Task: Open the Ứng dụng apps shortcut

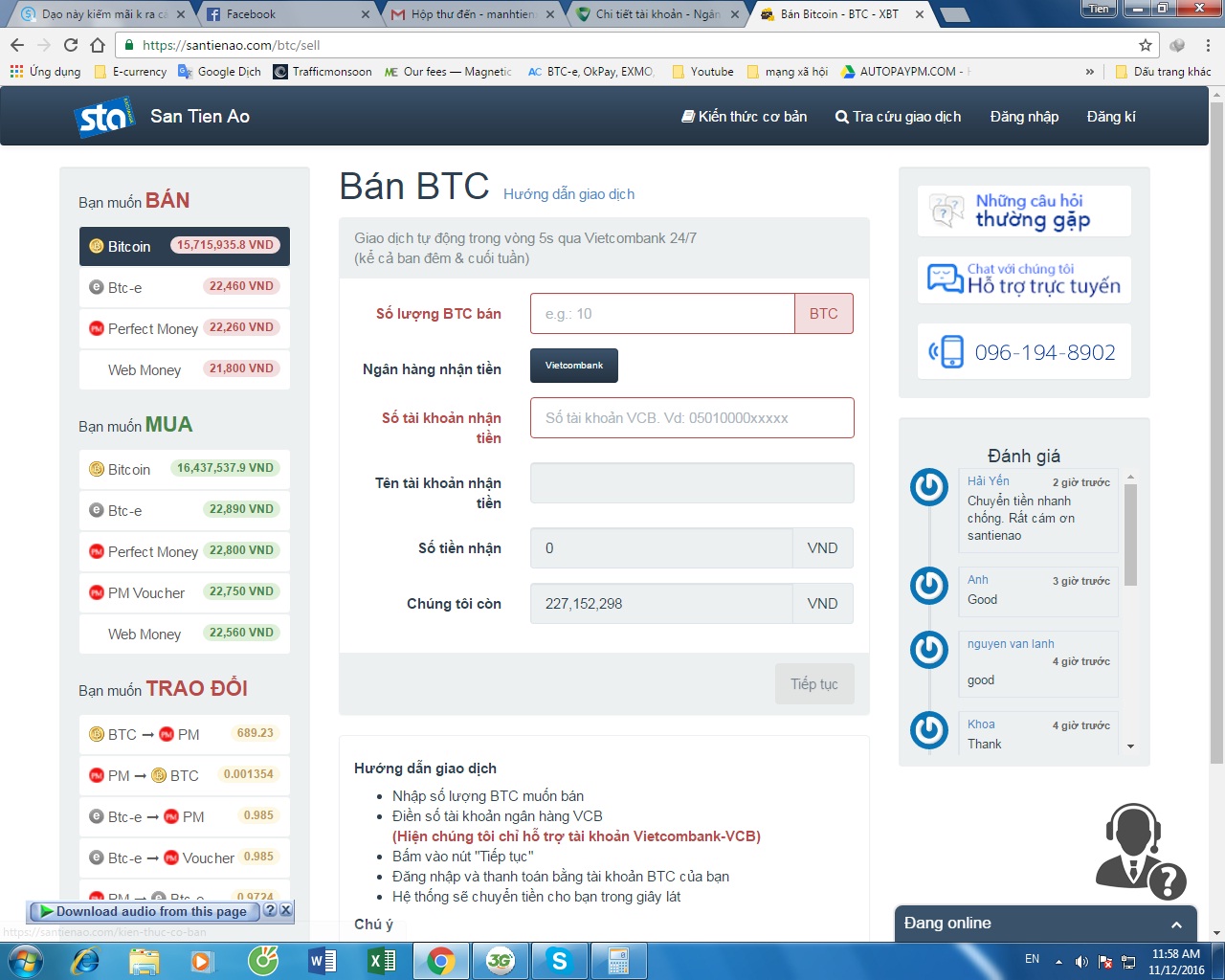Action: tap(45, 72)
